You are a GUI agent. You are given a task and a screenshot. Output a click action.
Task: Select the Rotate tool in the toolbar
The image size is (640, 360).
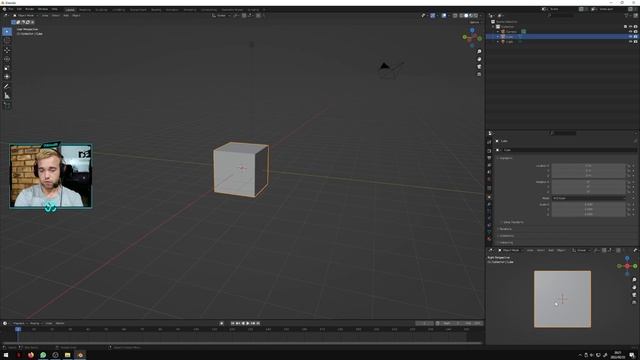point(7,59)
